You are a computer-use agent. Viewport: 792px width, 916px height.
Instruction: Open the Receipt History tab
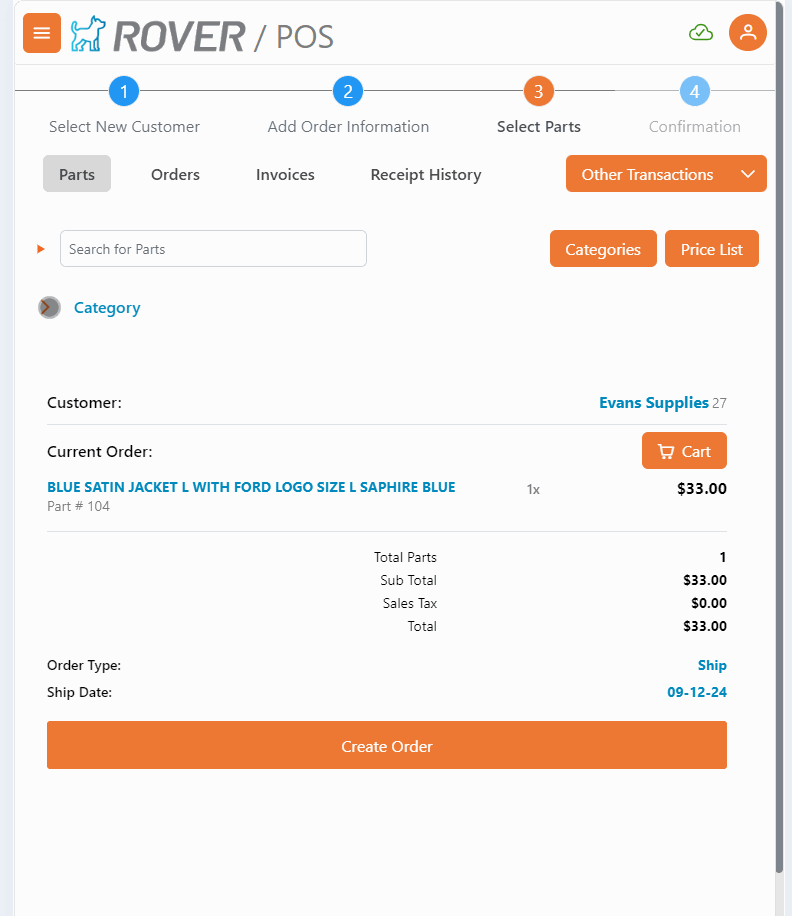click(x=426, y=174)
